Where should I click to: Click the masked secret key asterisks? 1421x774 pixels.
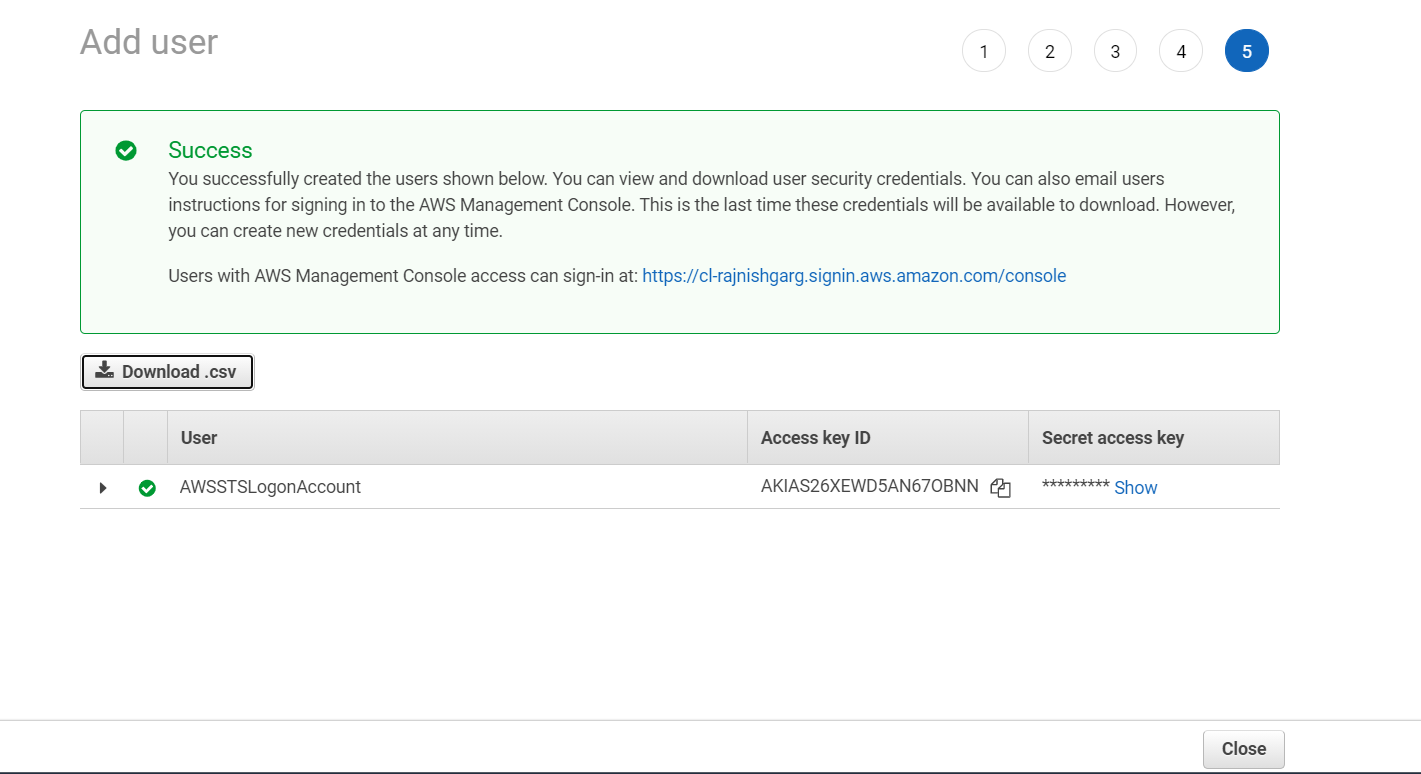pyautogui.click(x=1075, y=486)
